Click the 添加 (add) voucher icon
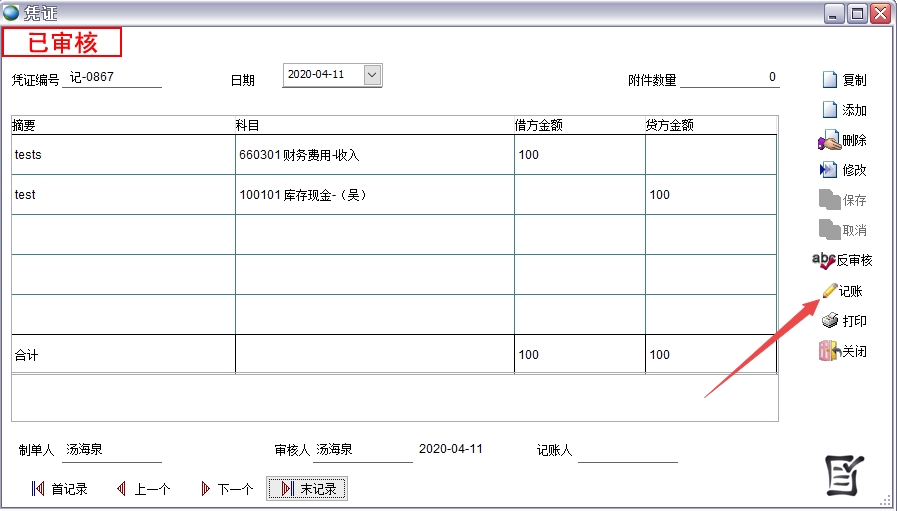 point(829,110)
